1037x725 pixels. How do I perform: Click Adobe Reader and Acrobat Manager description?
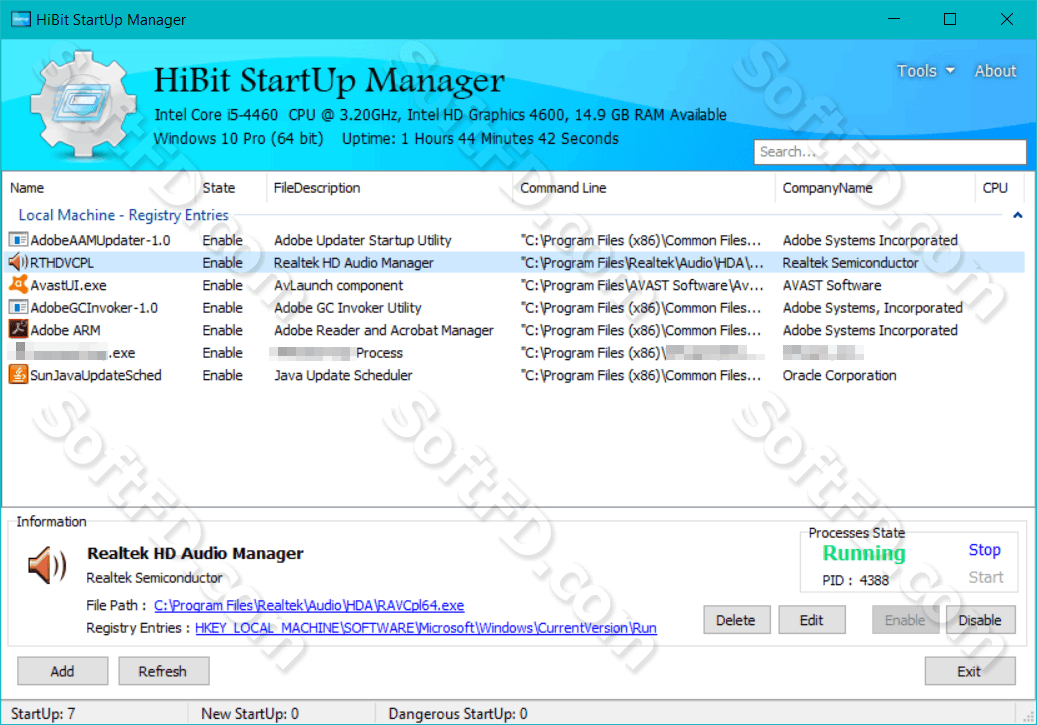(x=384, y=330)
